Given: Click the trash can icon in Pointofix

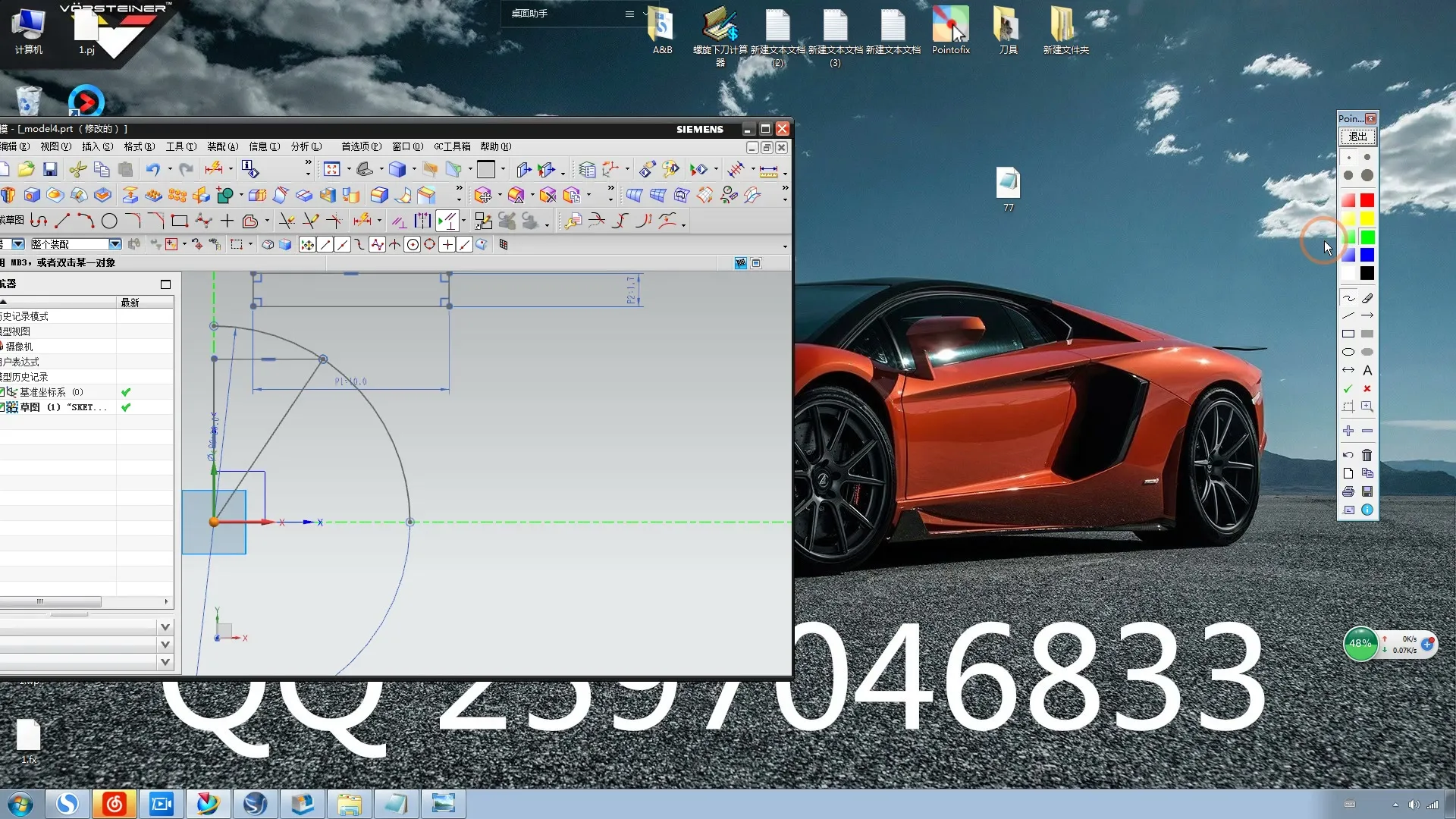Looking at the screenshot, I should (x=1367, y=455).
